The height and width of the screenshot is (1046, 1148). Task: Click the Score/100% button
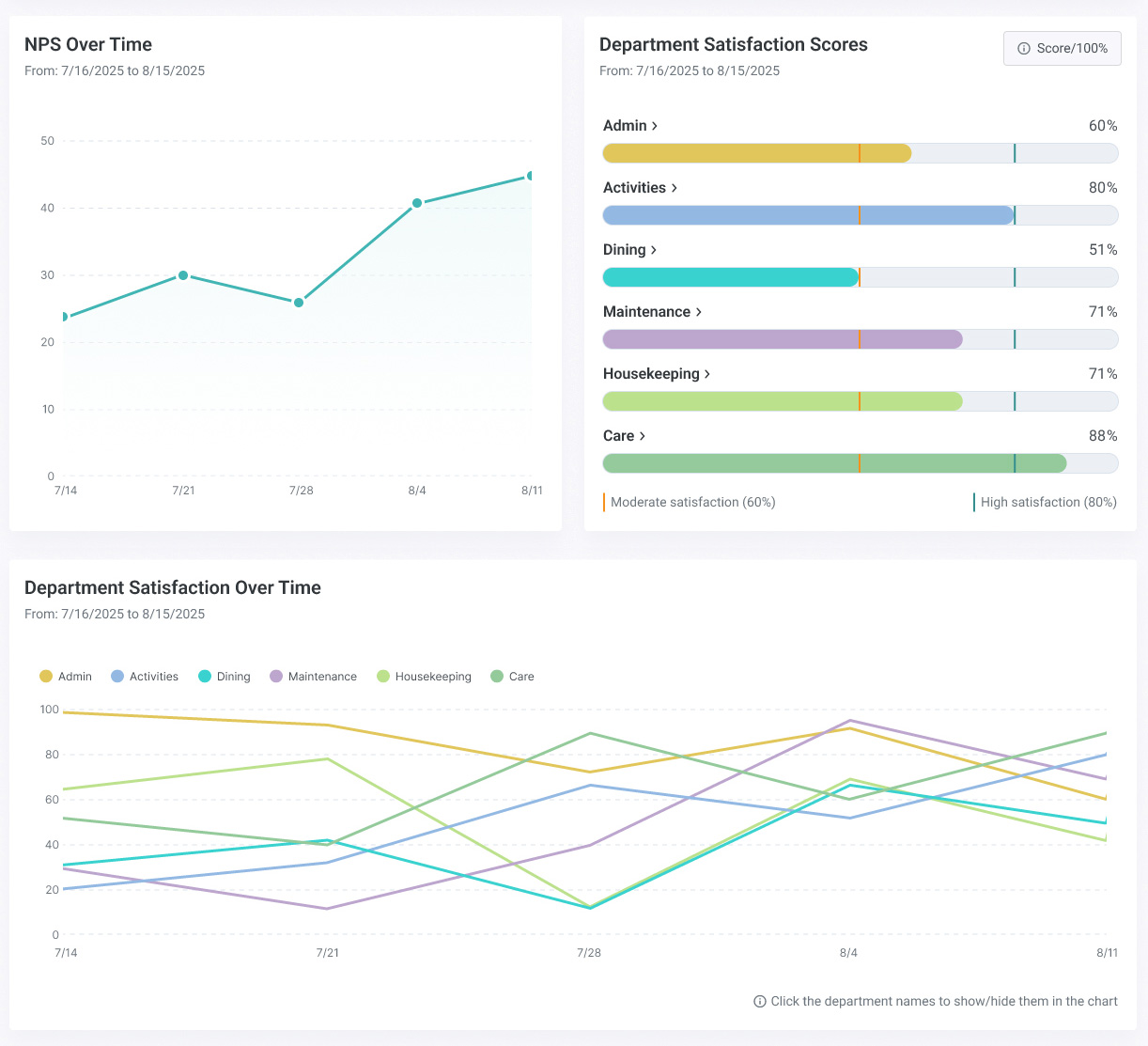[x=1063, y=48]
